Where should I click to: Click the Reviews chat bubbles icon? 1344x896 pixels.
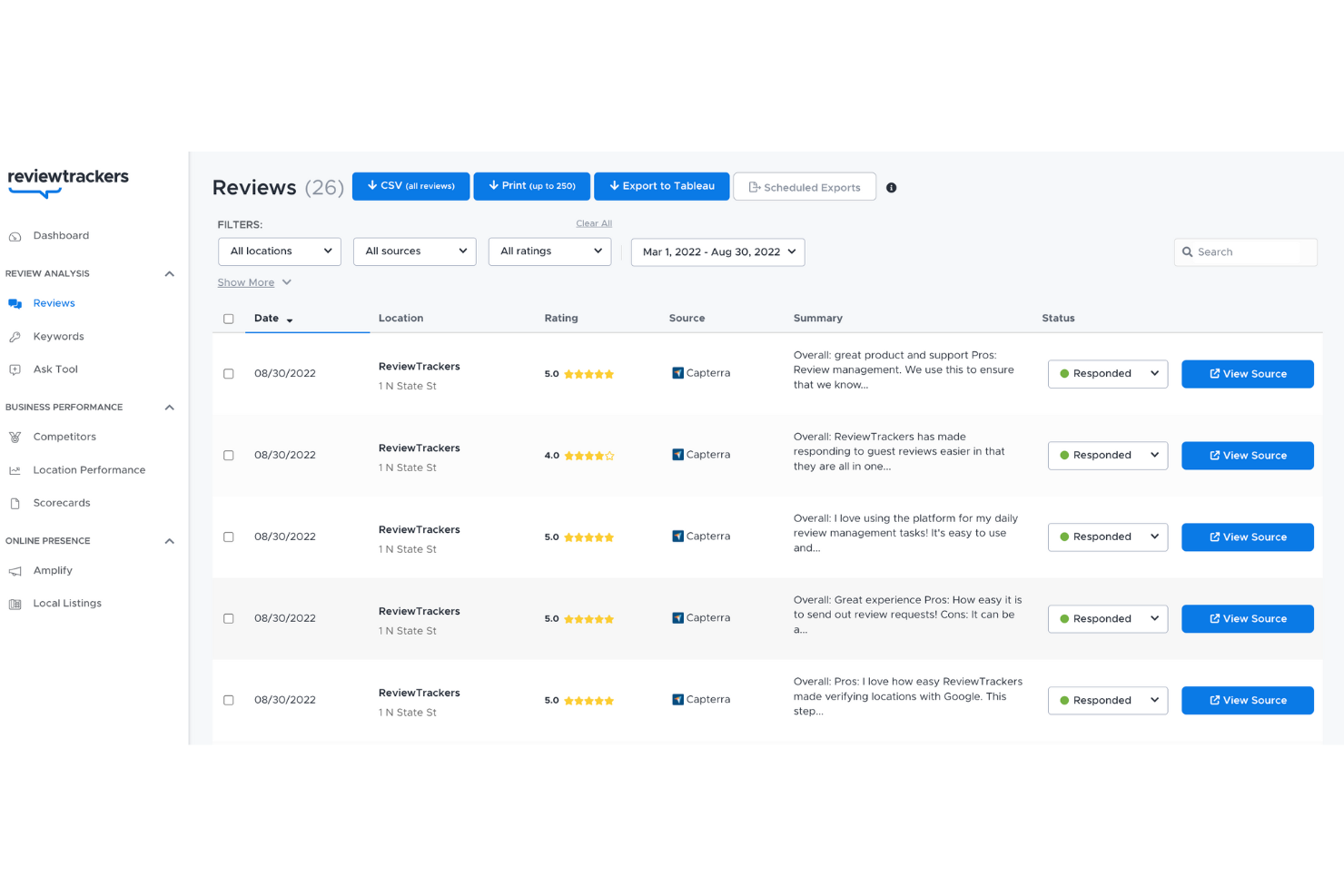(x=15, y=304)
